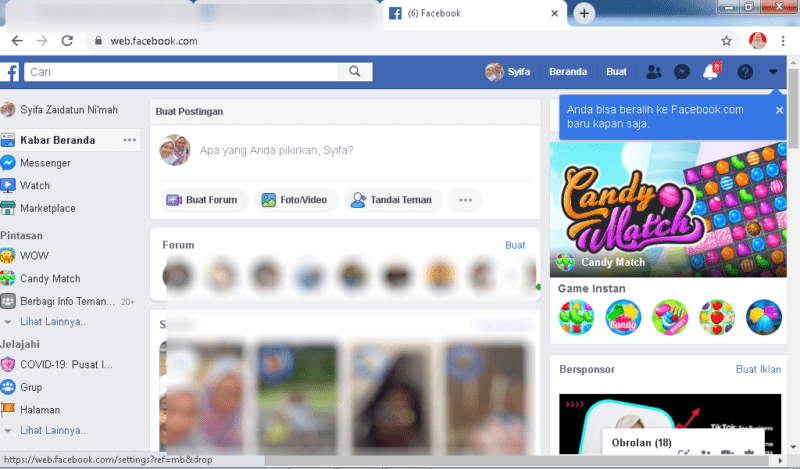Open Halaman in Jelajahi section

point(40,410)
